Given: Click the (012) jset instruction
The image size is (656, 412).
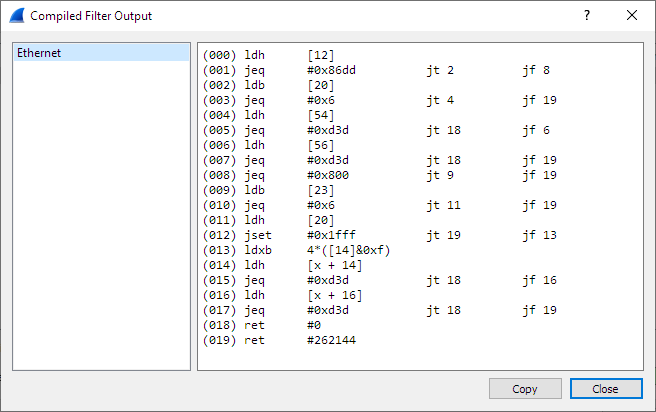Looking at the screenshot, I should tap(259, 235).
